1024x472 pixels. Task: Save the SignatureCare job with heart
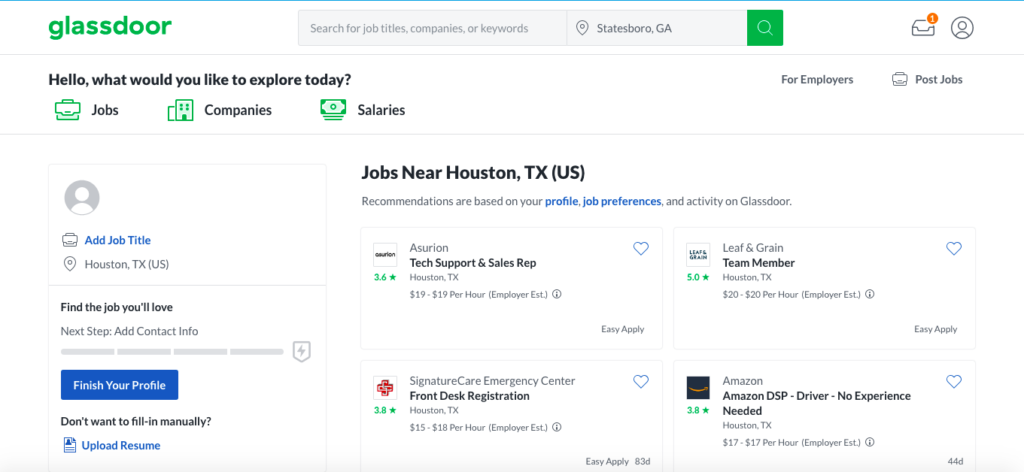coord(641,381)
